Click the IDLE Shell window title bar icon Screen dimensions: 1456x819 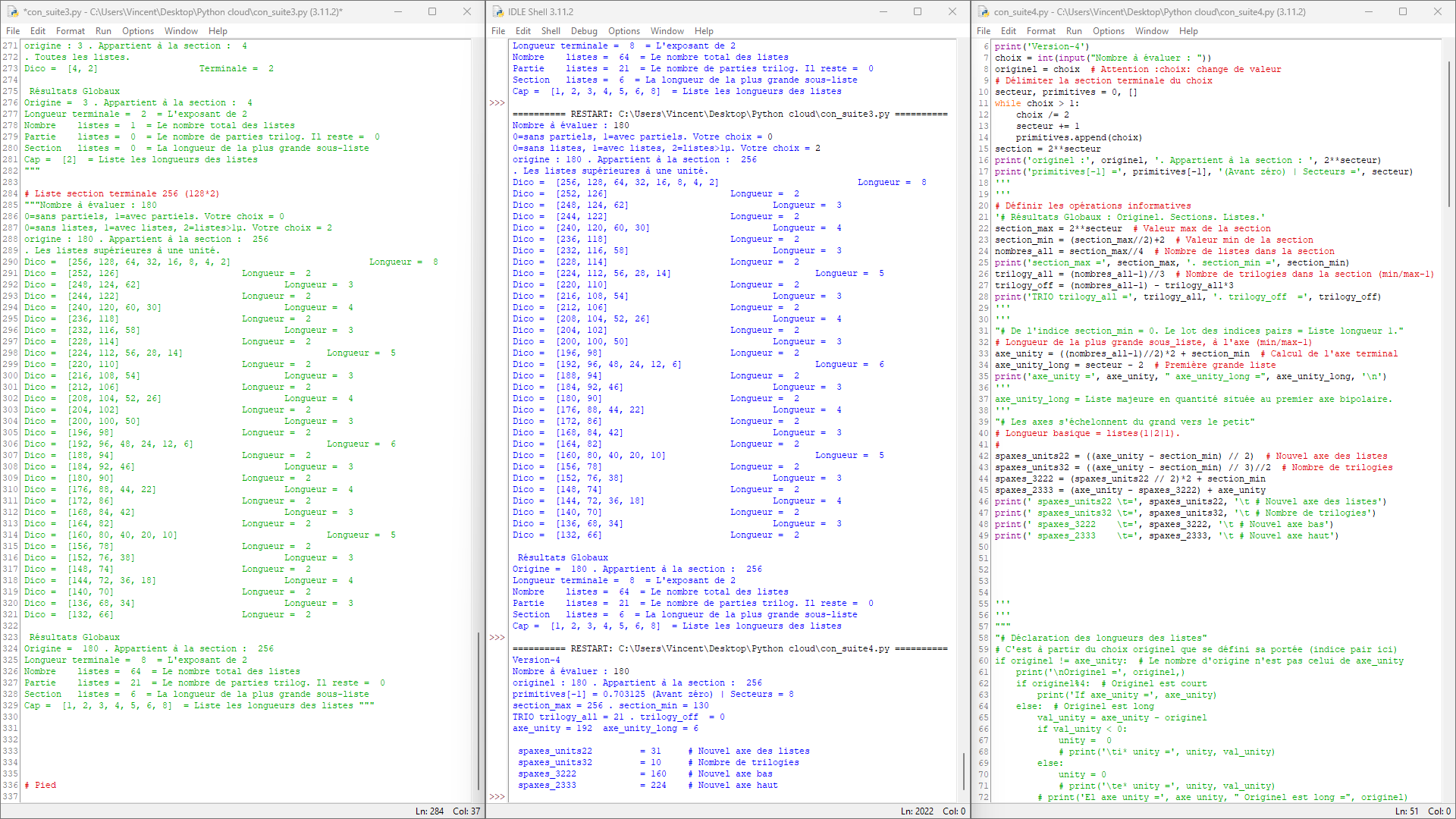point(497,11)
